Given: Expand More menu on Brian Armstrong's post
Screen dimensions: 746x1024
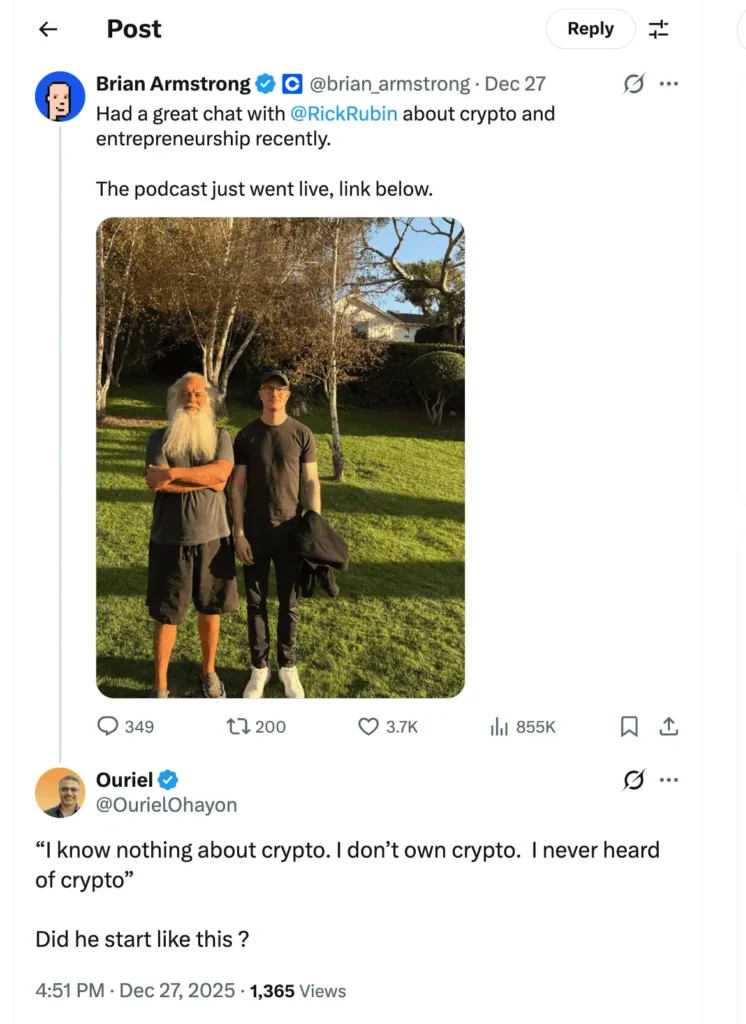Looking at the screenshot, I should (669, 84).
